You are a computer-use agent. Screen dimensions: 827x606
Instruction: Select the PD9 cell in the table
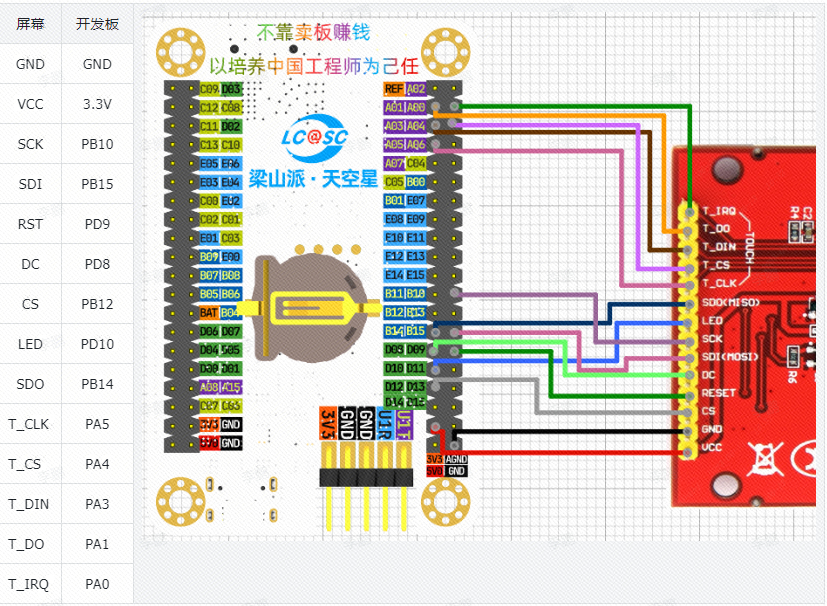pyautogui.click(x=97, y=224)
